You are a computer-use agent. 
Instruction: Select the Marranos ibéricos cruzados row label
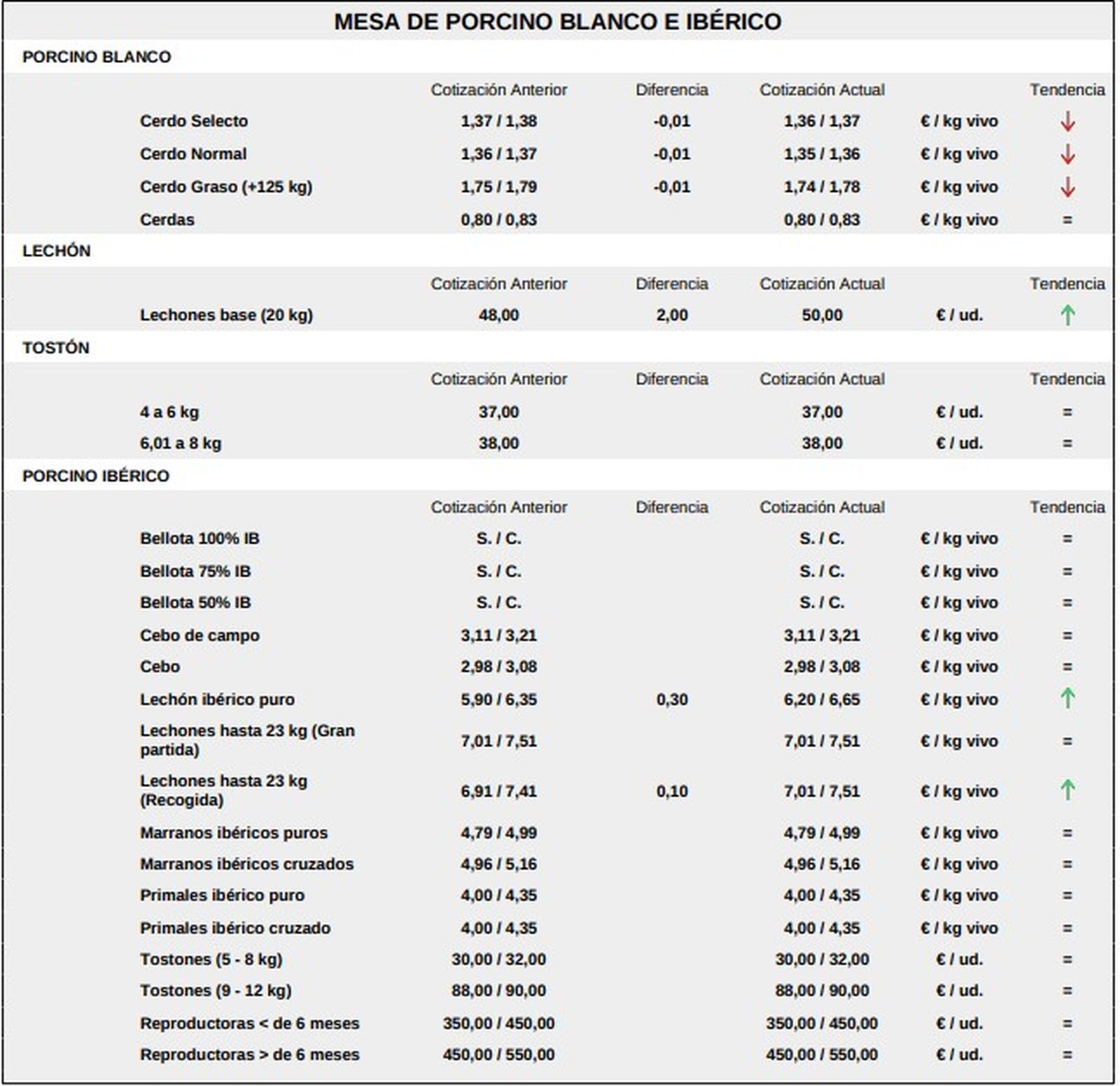click(x=246, y=864)
